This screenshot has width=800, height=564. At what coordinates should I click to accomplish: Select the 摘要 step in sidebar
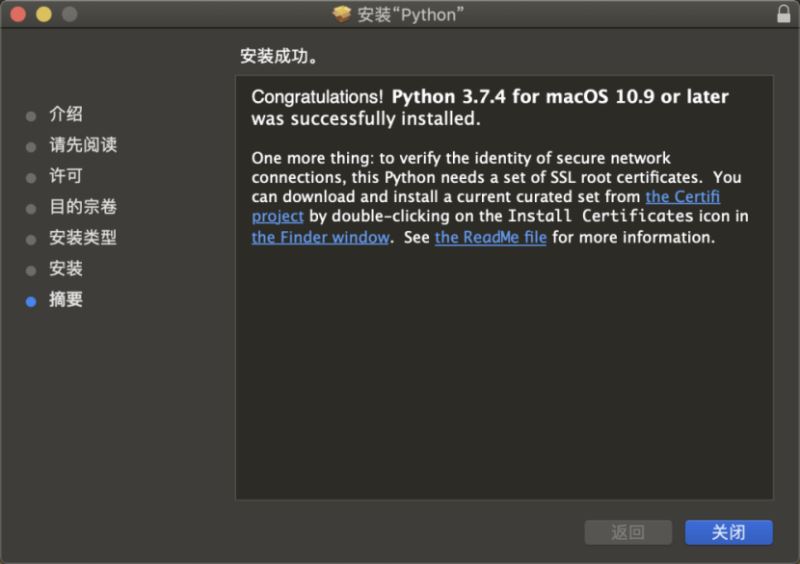tap(66, 300)
